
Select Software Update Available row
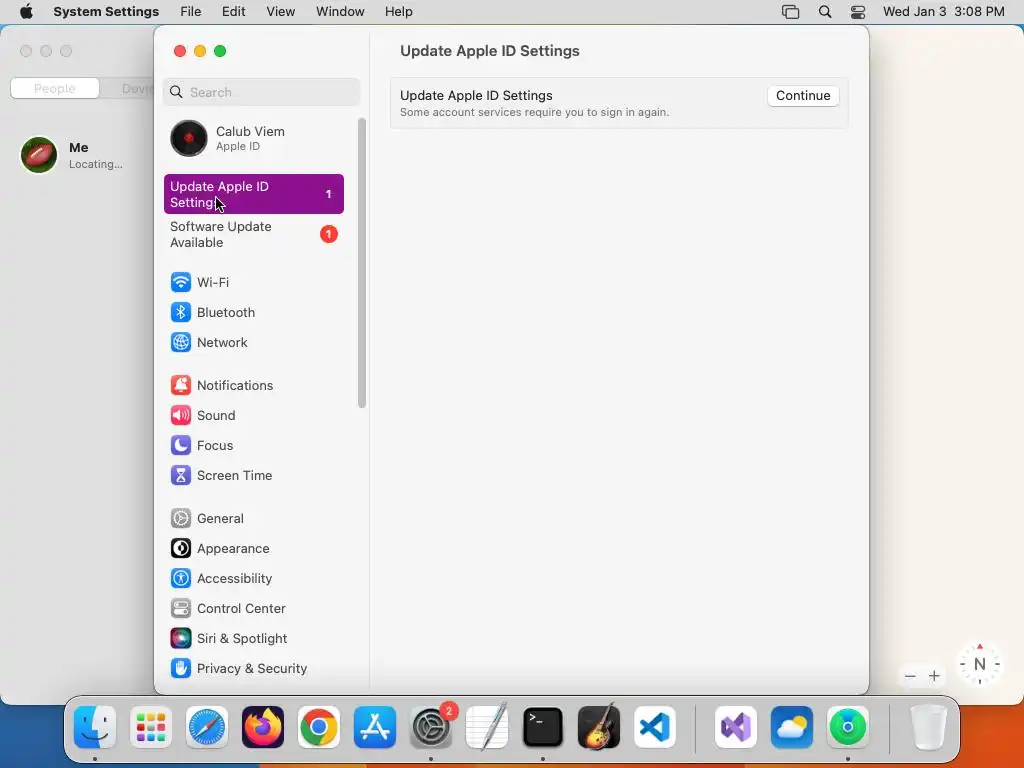(253, 234)
